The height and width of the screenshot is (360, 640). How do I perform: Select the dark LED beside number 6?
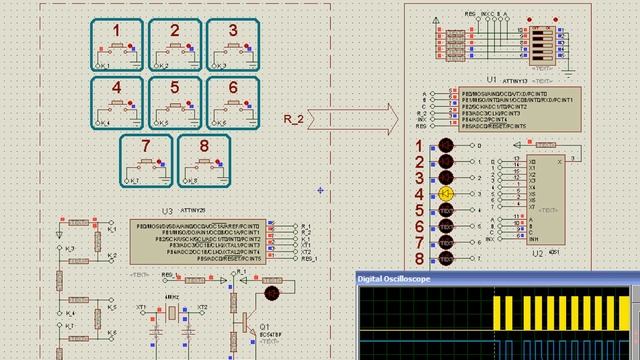(x=446, y=226)
